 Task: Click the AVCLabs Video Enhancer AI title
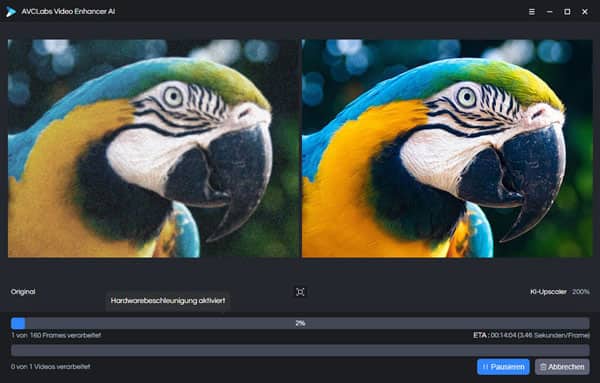[x=68, y=11]
